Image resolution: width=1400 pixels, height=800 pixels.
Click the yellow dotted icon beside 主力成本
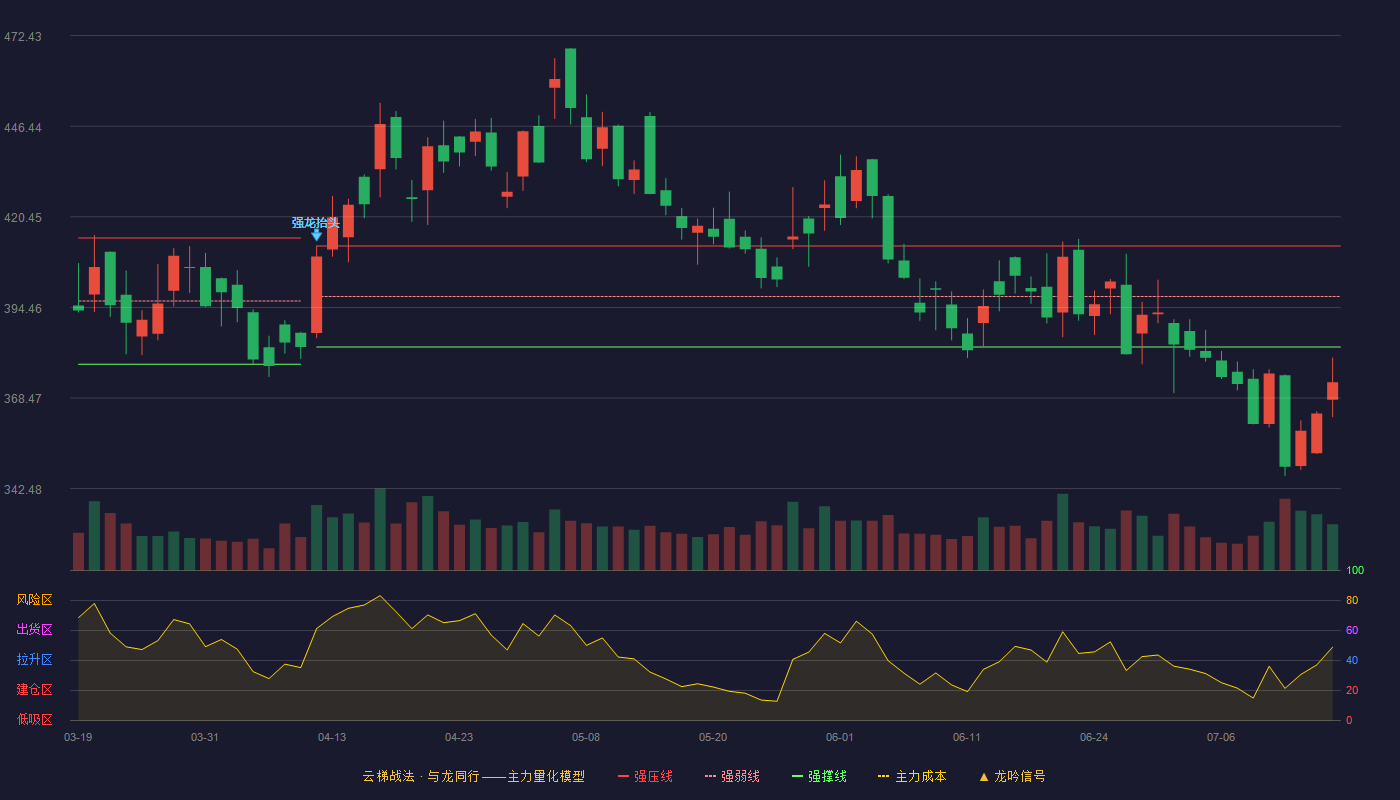883,777
